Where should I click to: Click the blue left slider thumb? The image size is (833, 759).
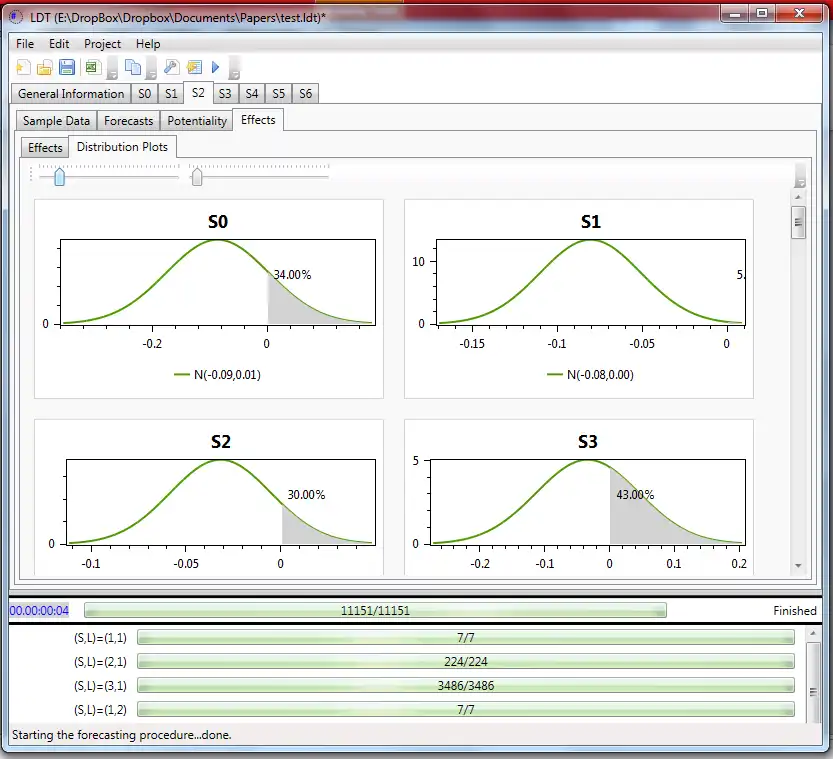tap(59, 177)
